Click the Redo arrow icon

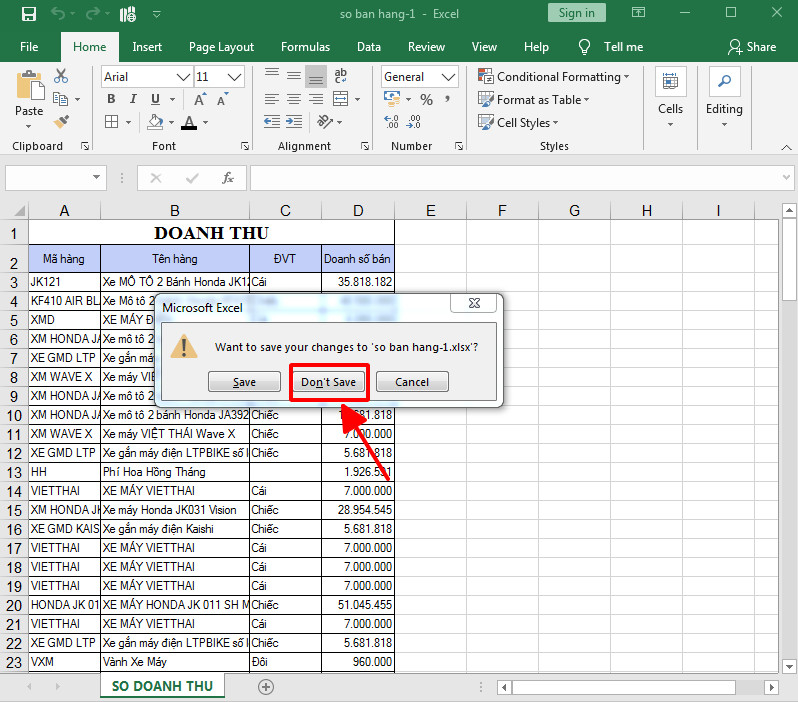[x=93, y=14]
